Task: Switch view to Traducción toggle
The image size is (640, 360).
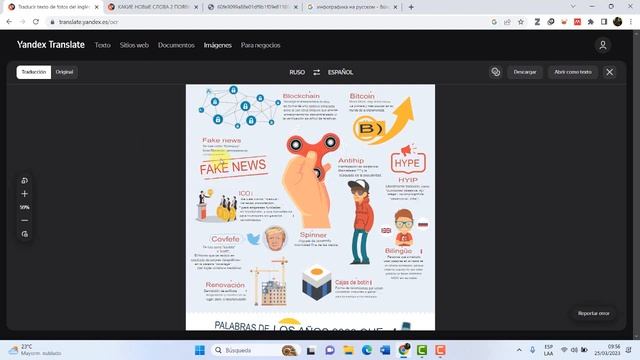Action: coord(34,72)
